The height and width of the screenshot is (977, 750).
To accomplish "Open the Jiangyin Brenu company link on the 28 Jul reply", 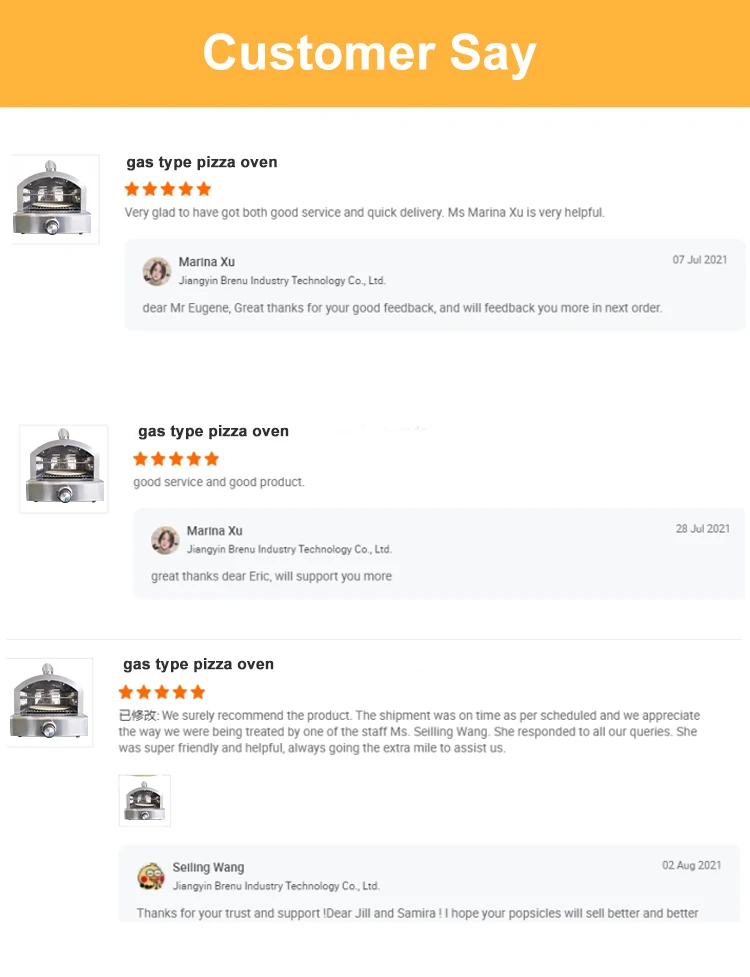I will coord(289,549).
